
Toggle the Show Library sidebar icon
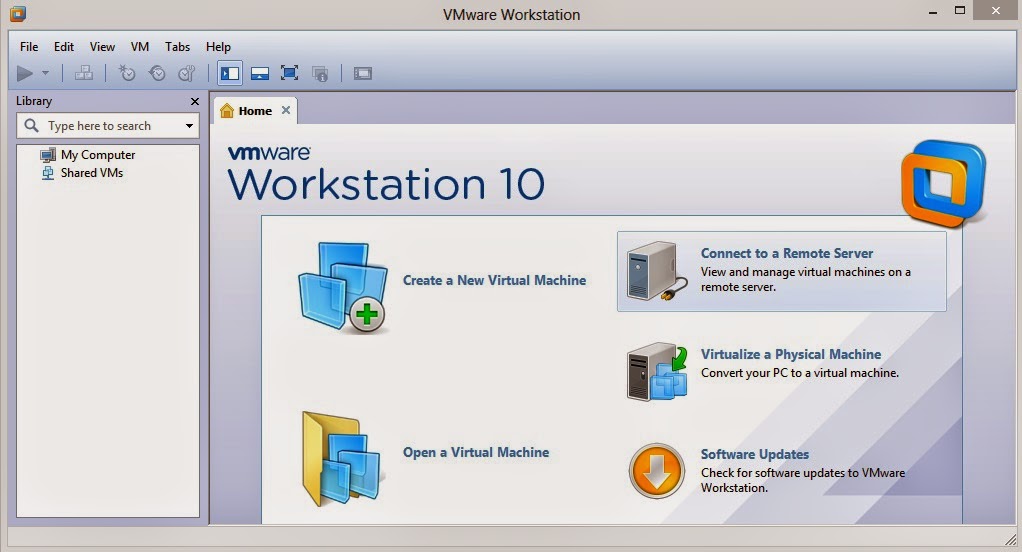(229, 73)
